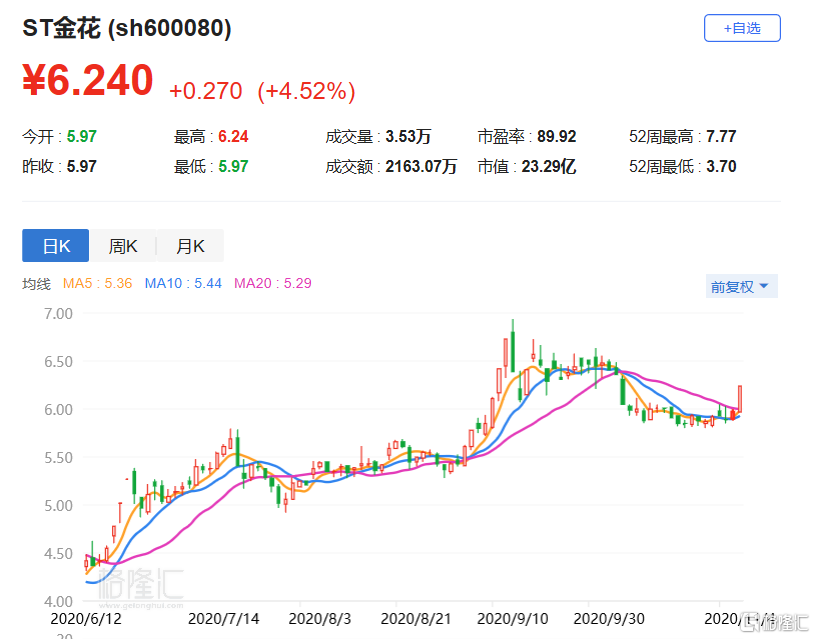Click the (+4.52%) percentage change

307,91
